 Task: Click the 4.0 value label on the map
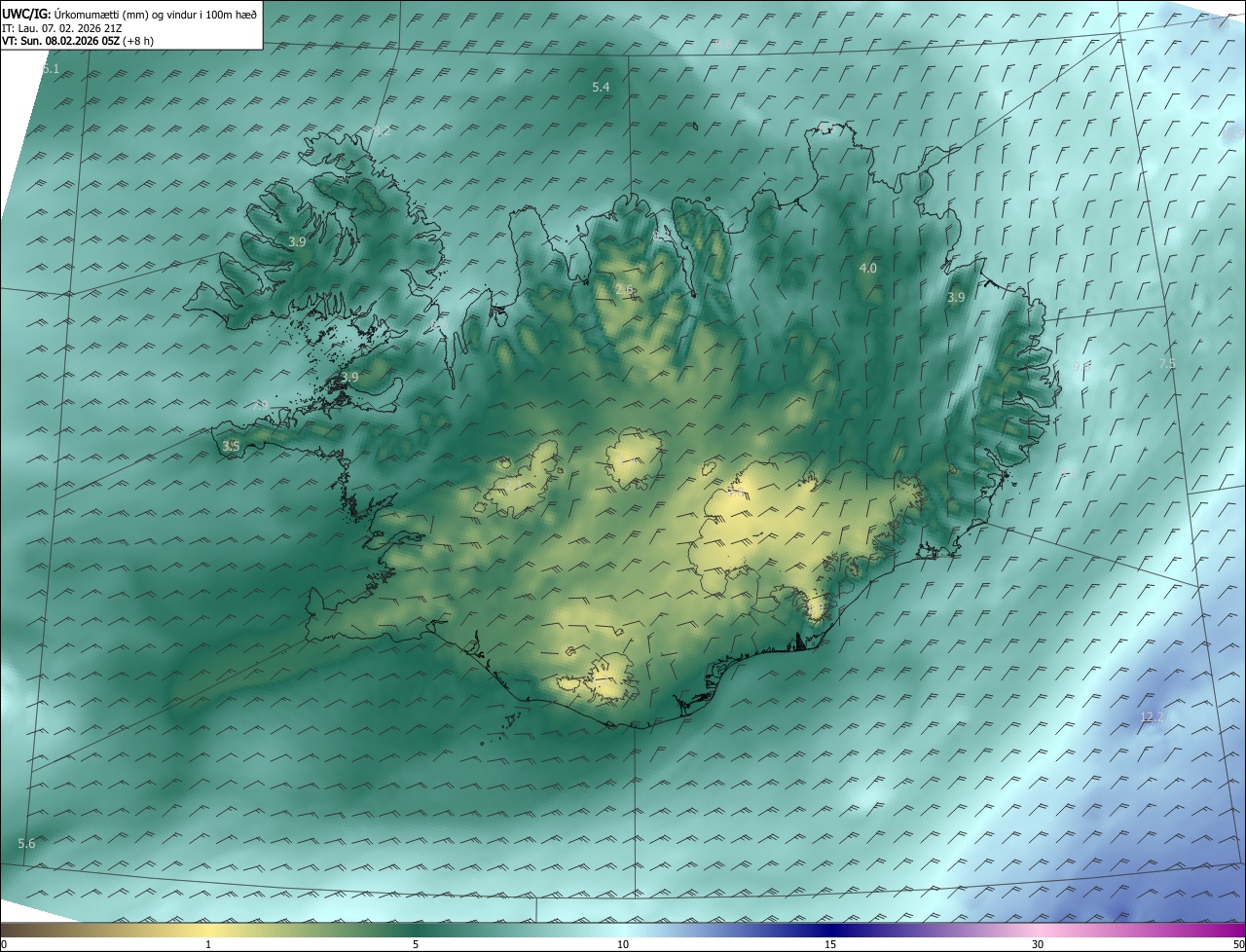[x=867, y=268]
